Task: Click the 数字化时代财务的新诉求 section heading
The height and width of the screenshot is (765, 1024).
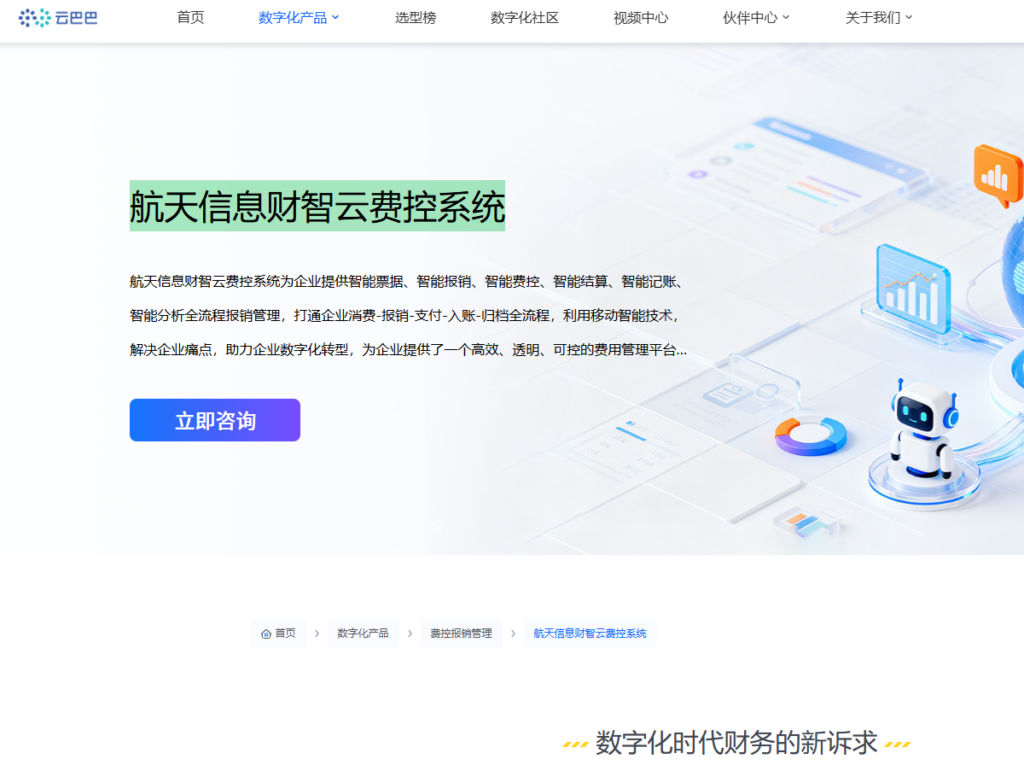Action: pos(735,743)
